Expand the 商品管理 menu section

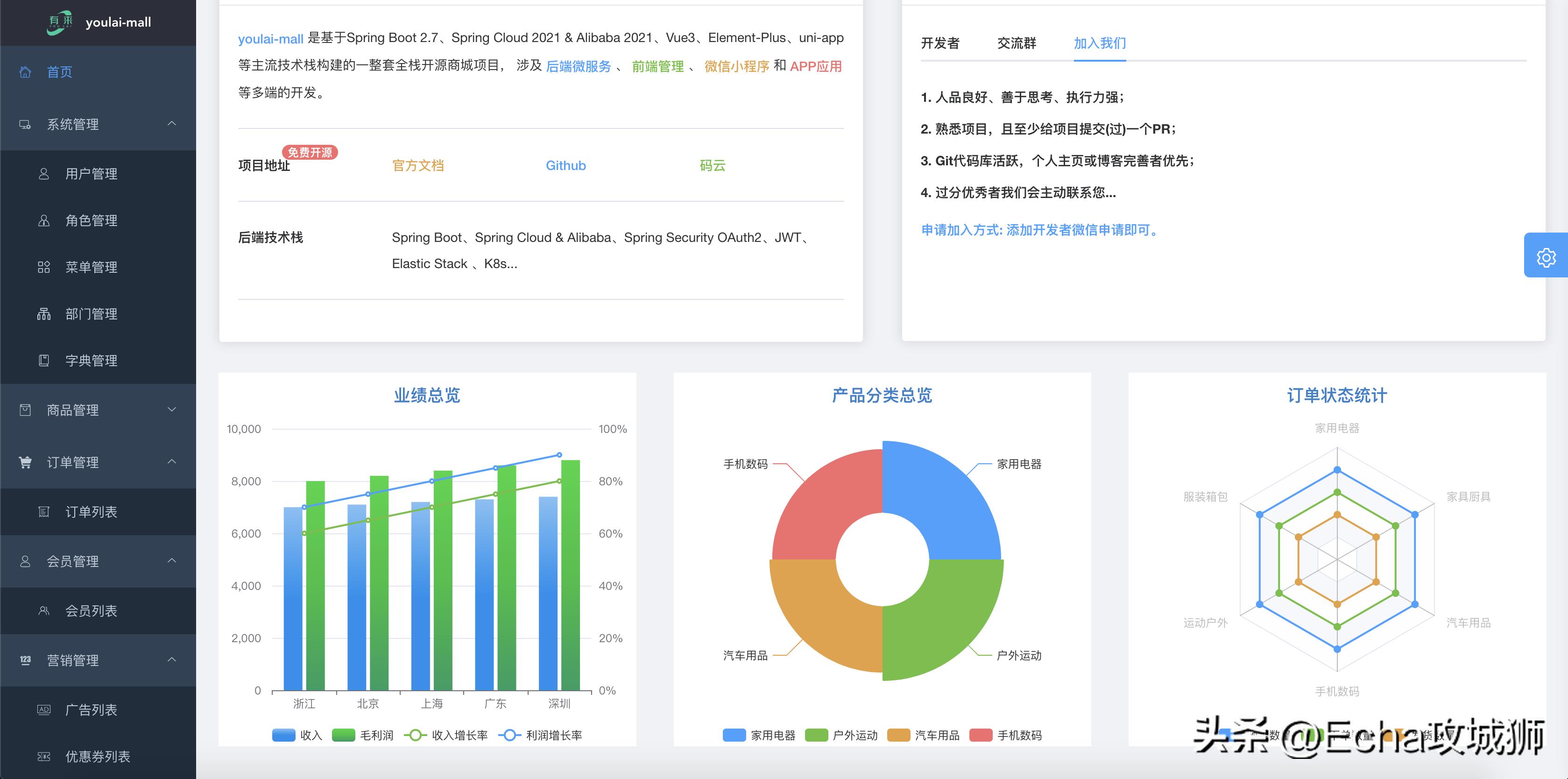172,410
